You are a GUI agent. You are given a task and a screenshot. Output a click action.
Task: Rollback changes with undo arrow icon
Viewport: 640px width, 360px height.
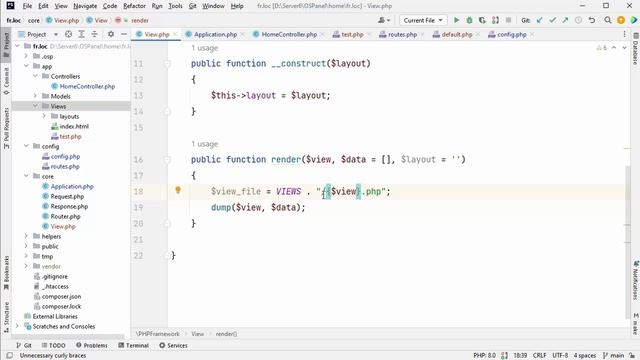coord(592,20)
